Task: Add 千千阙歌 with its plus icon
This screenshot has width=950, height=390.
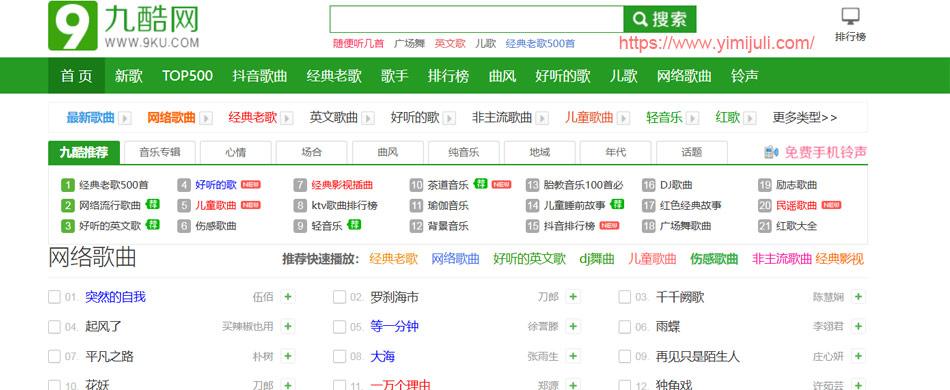Action: (x=859, y=297)
